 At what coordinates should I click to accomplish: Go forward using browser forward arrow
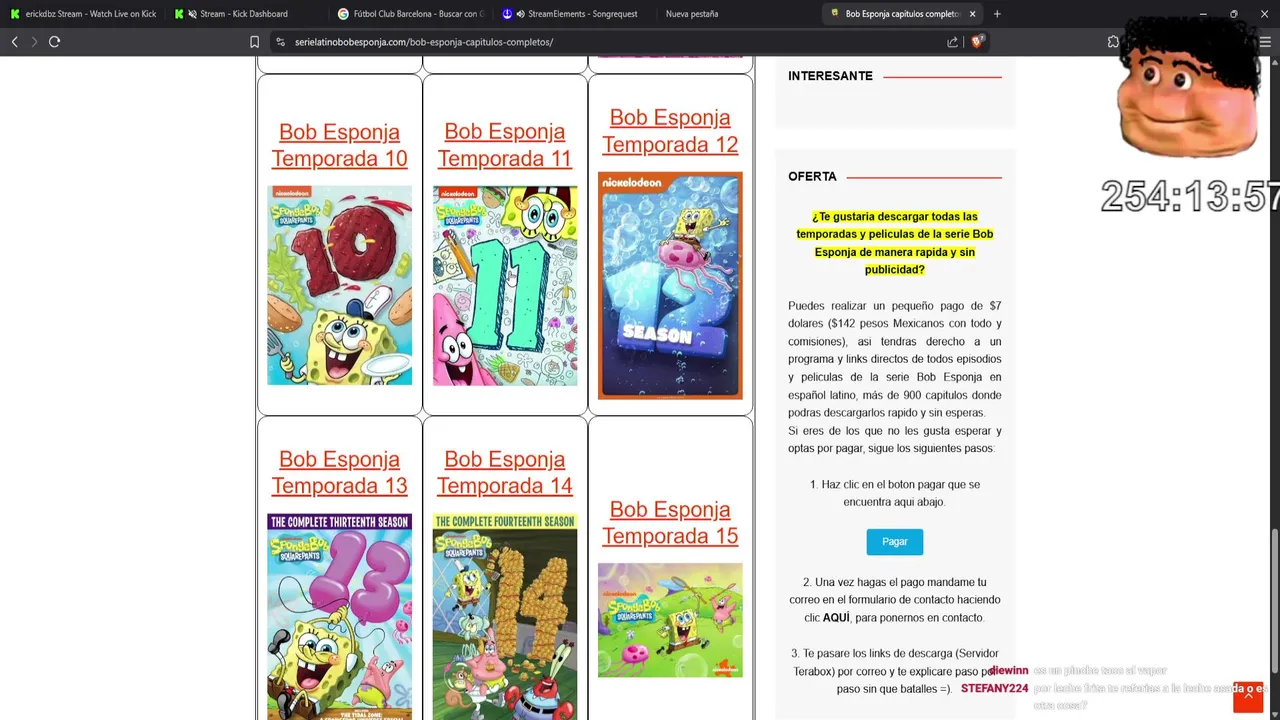[x=34, y=42]
